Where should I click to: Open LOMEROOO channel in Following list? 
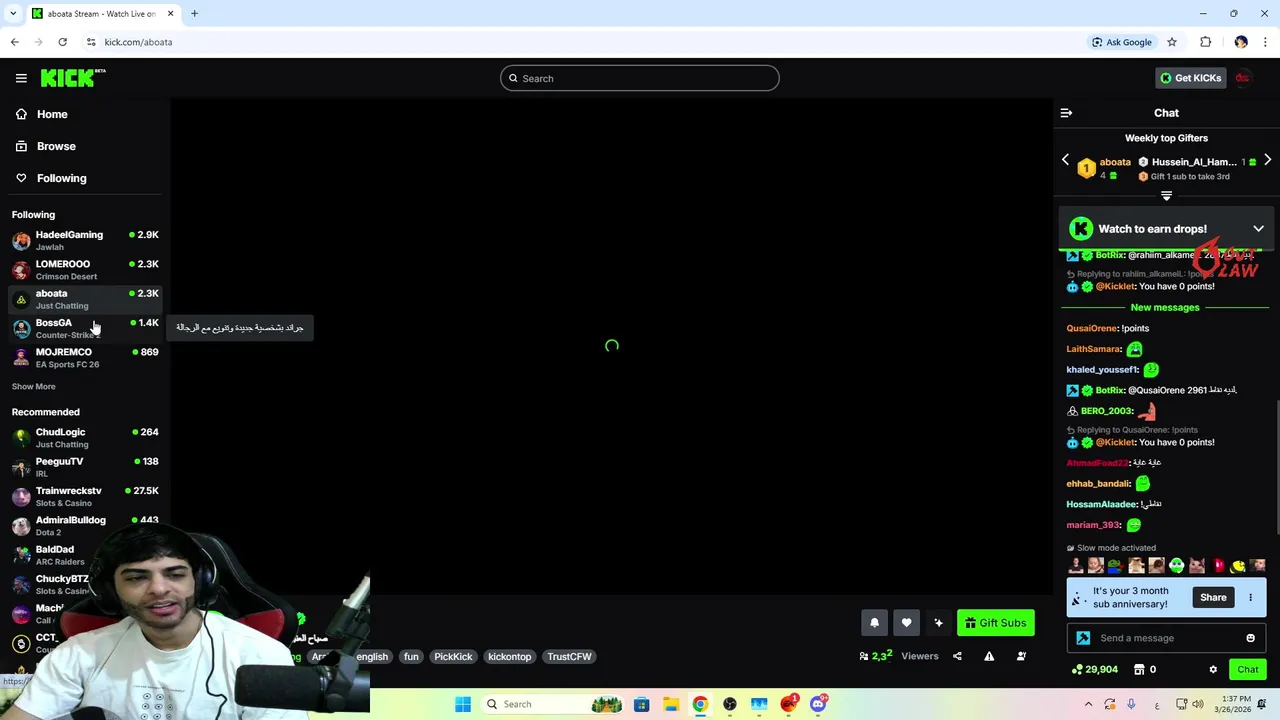click(x=85, y=270)
